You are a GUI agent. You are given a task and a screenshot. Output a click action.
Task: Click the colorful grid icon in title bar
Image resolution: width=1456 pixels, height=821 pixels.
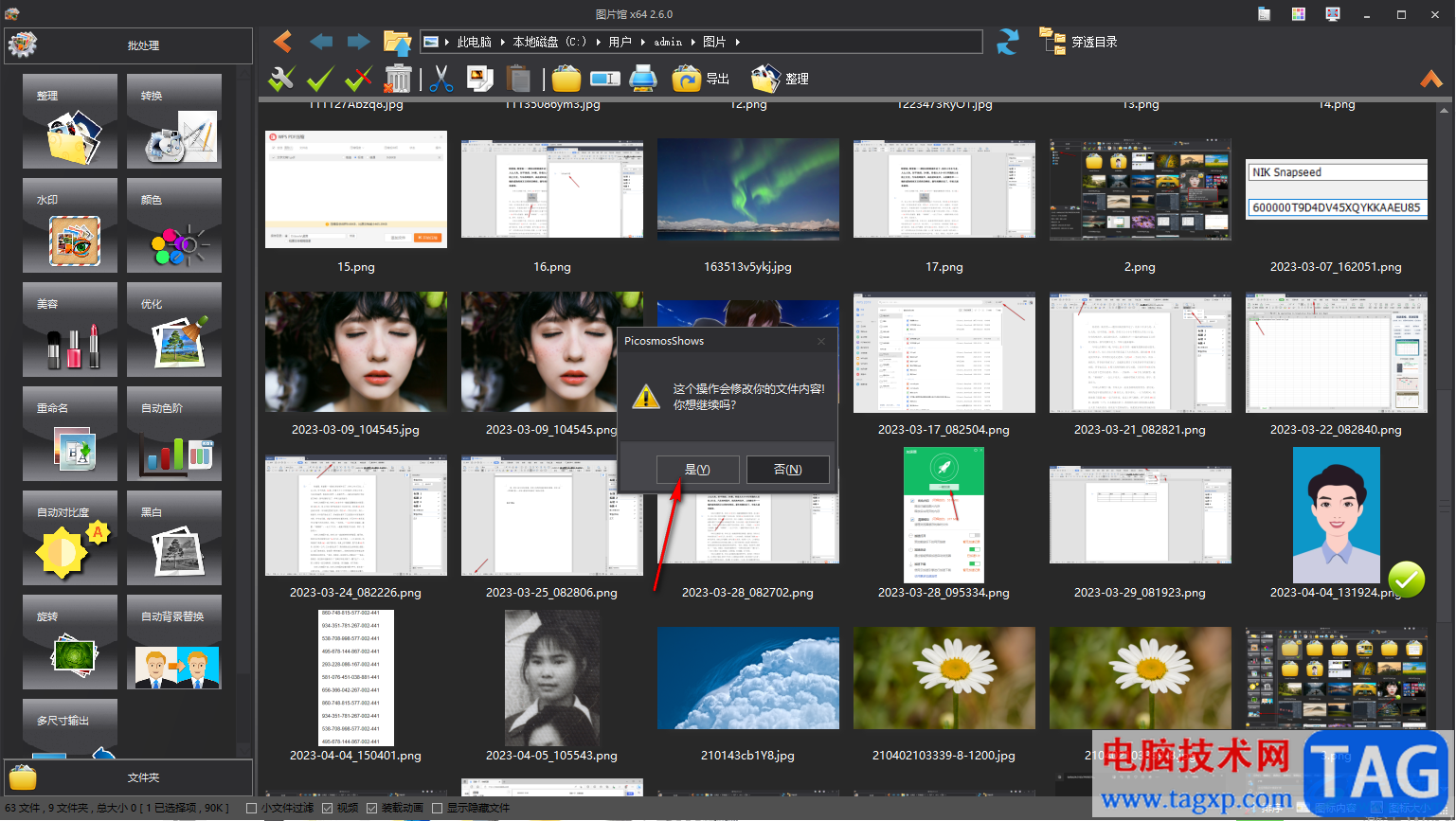pyautogui.click(x=1298, y=14)
